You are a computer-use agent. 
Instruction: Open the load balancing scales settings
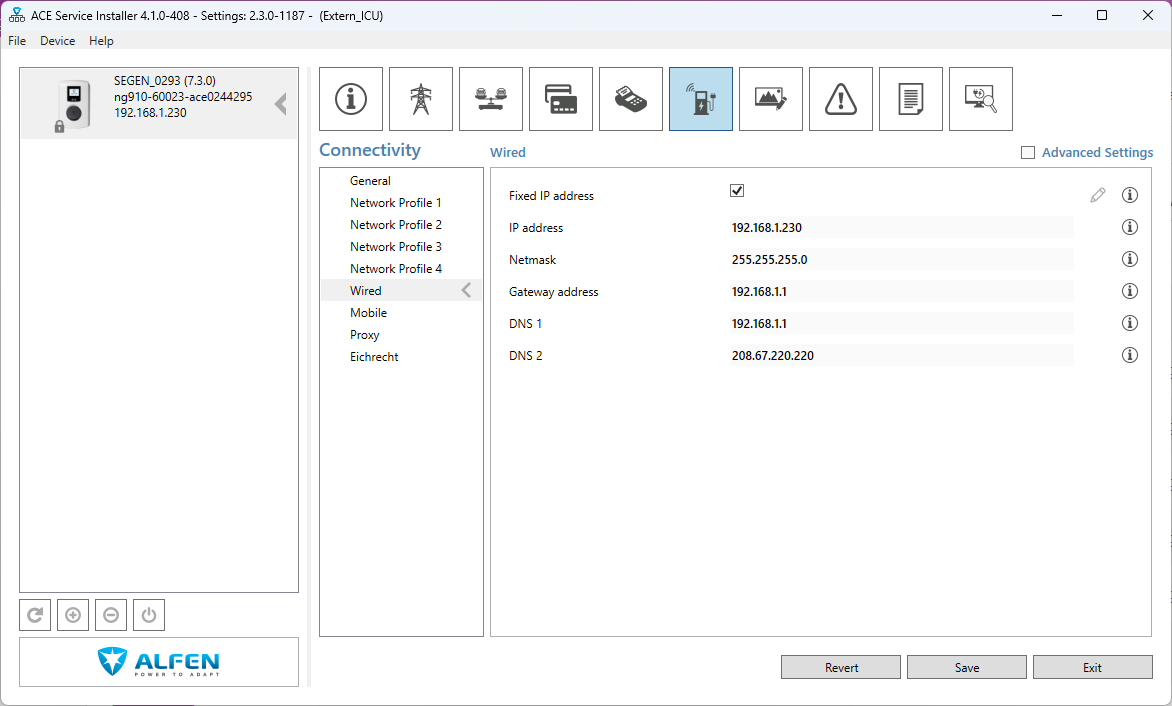[x=491, y=99]
